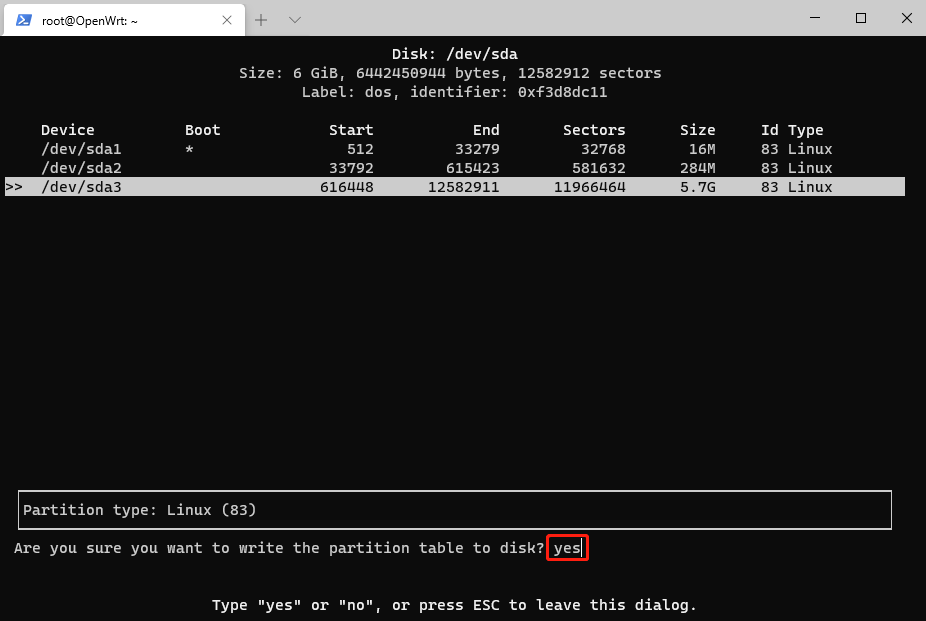This screenshot has height=621, width=926.
Task: Minimize the terminal window
Action: [814, 18]
